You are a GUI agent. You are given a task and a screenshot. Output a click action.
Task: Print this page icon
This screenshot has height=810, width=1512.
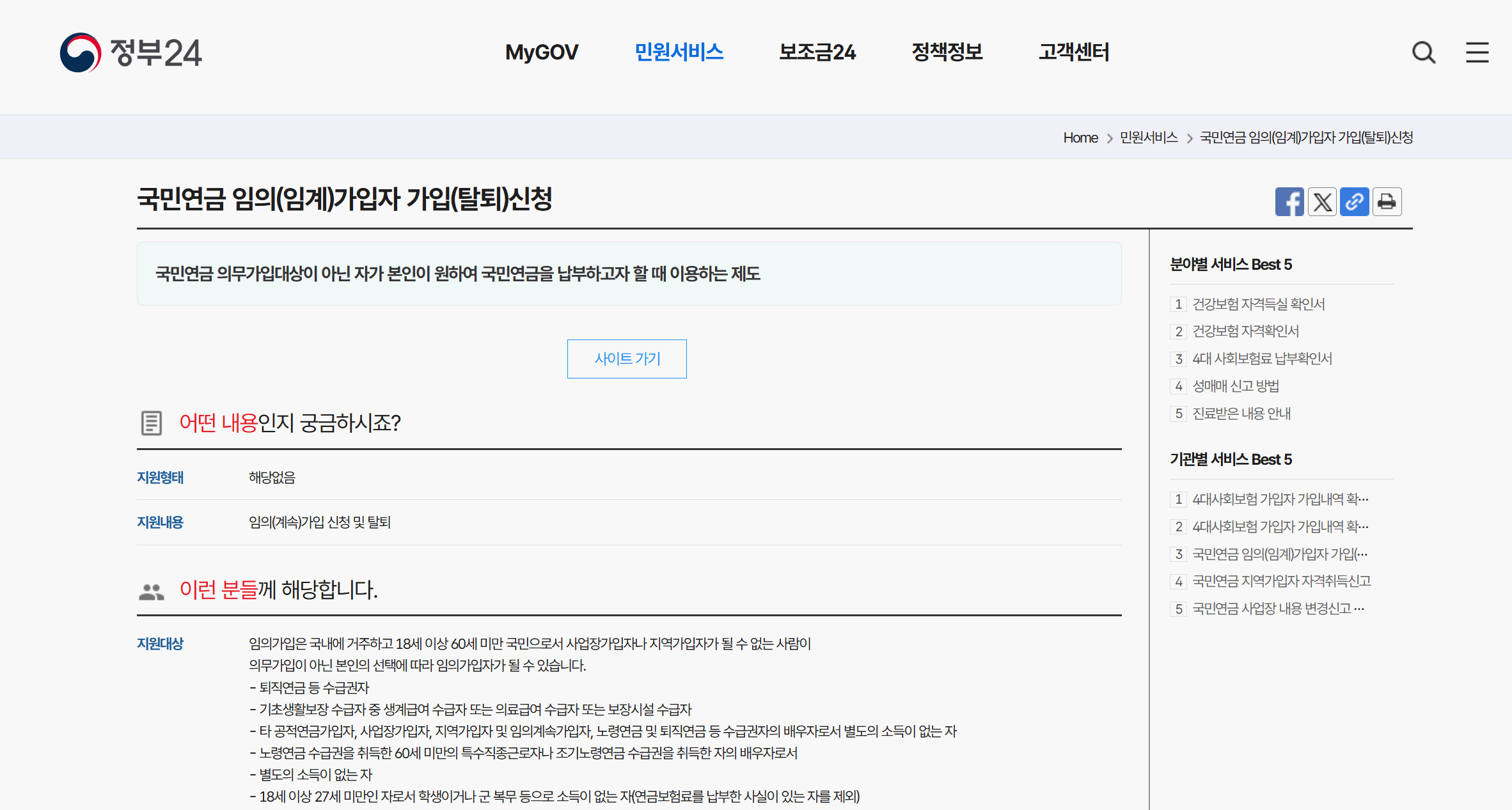[x=1387, y=202]
